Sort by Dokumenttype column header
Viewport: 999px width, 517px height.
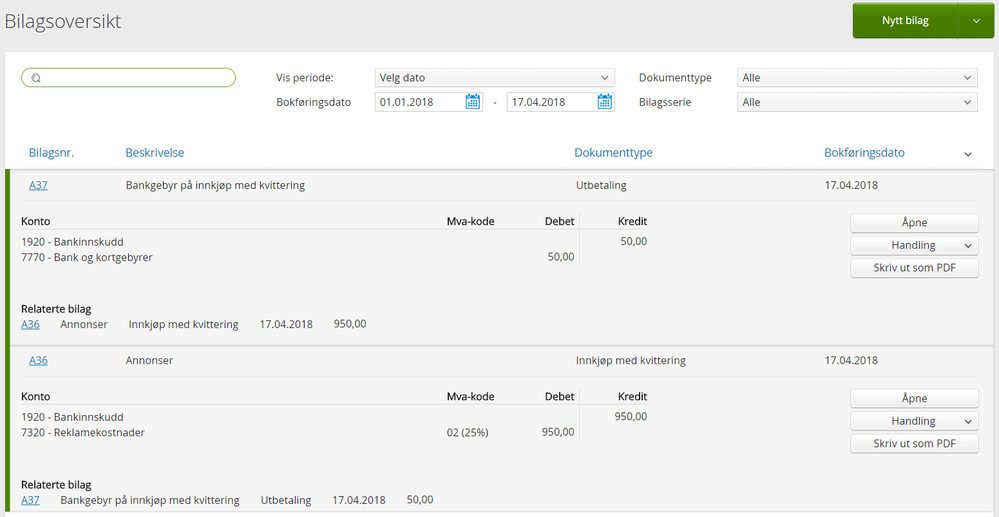pos(613,153)
